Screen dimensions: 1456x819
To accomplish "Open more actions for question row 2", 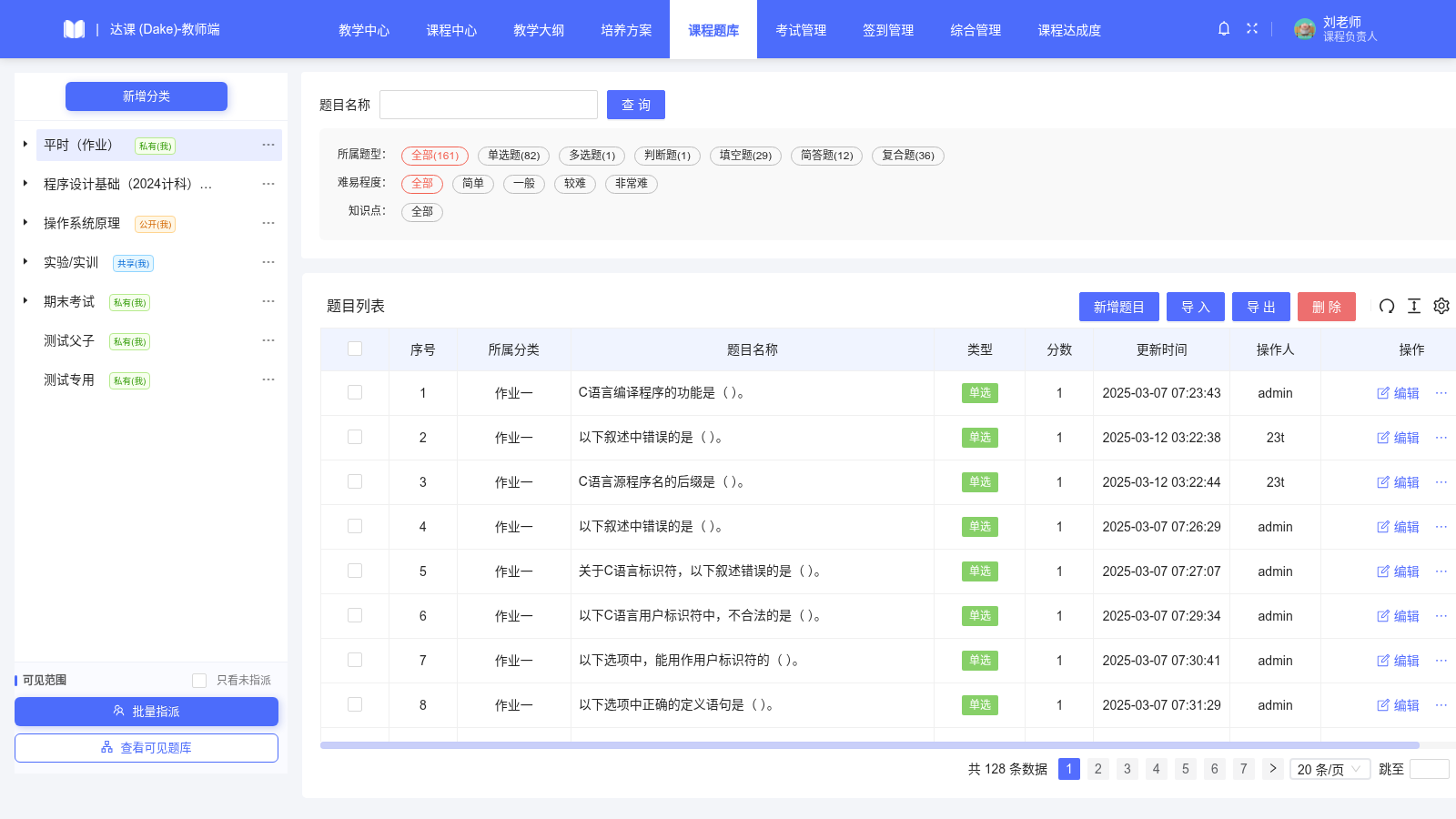I will [x=1441, y=438].
